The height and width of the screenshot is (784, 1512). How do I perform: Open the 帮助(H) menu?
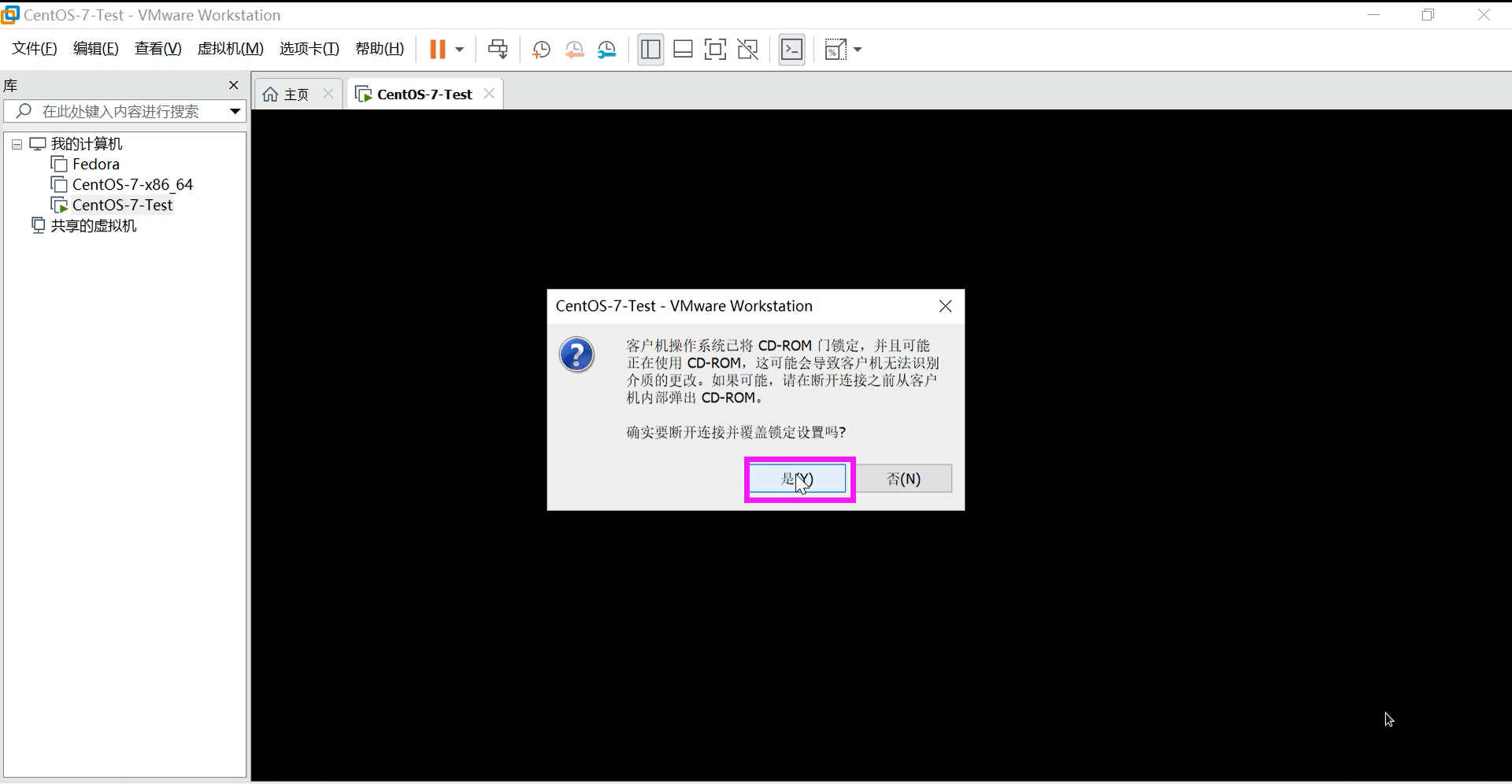click(380, 49)
